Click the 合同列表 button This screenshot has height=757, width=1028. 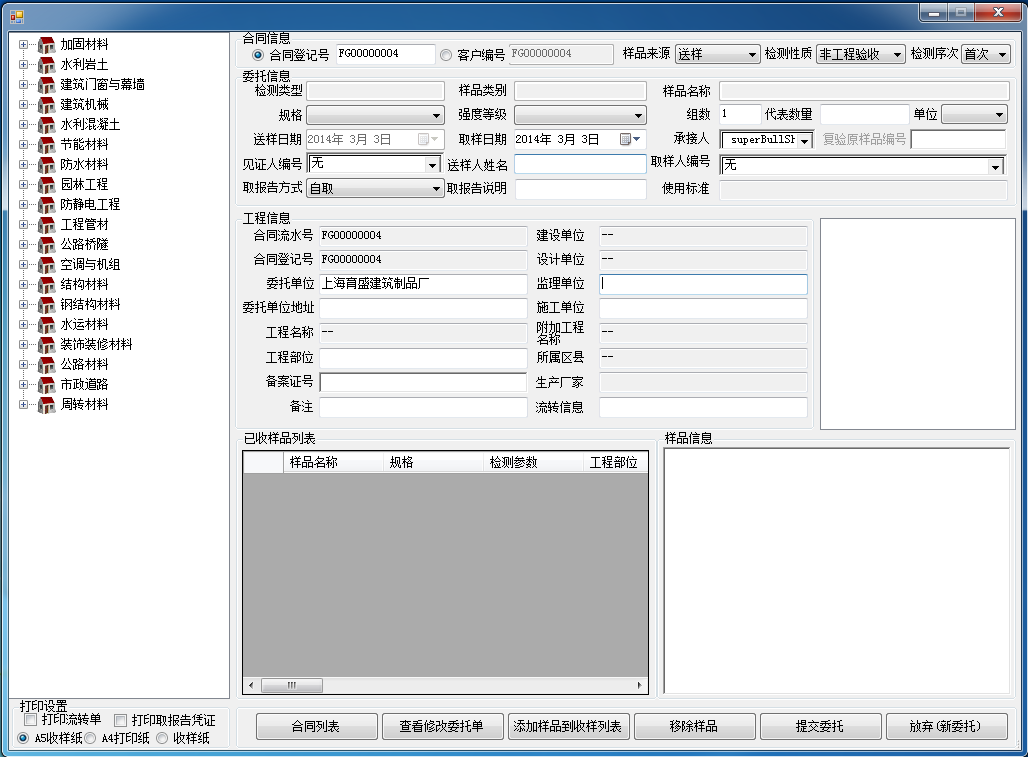tap(317, 726)
